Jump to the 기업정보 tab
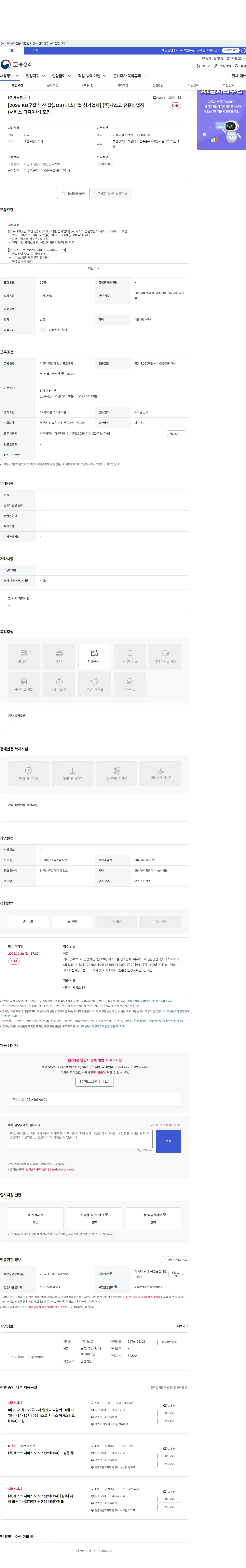Screen dimensions: 246x1568 (193, 85)
